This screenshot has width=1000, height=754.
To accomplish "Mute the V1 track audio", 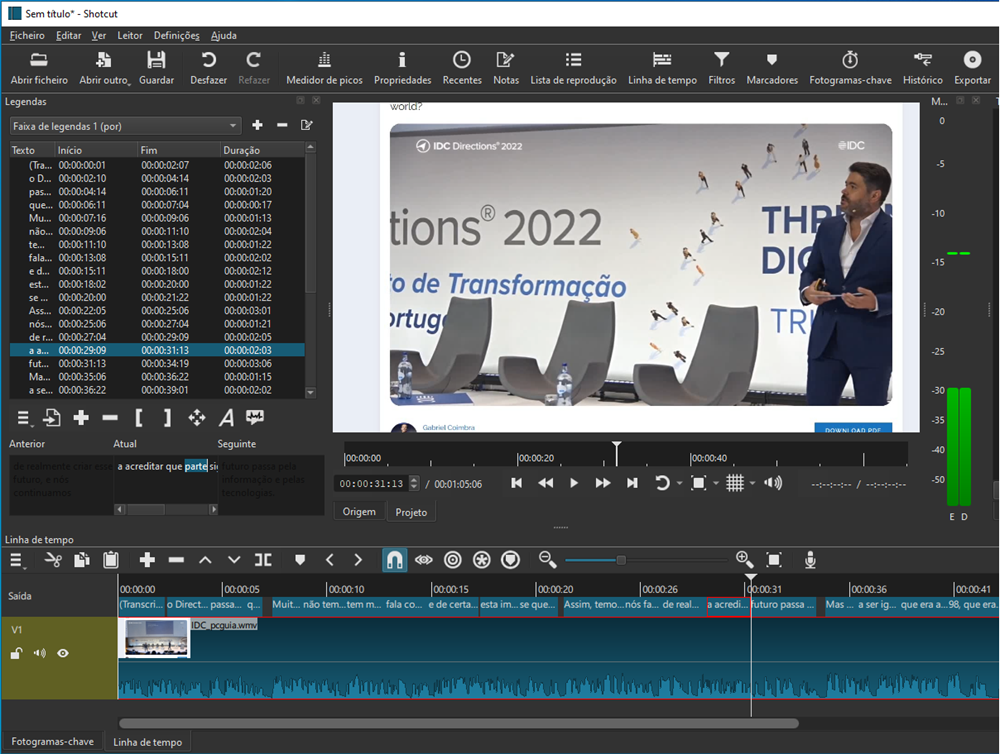I will (x=40, y=654).
